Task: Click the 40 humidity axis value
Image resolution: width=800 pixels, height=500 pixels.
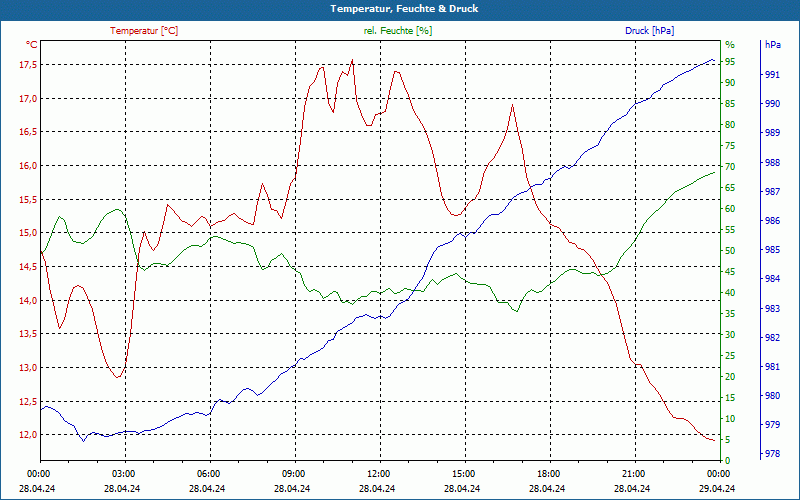Action: (730, 293)
